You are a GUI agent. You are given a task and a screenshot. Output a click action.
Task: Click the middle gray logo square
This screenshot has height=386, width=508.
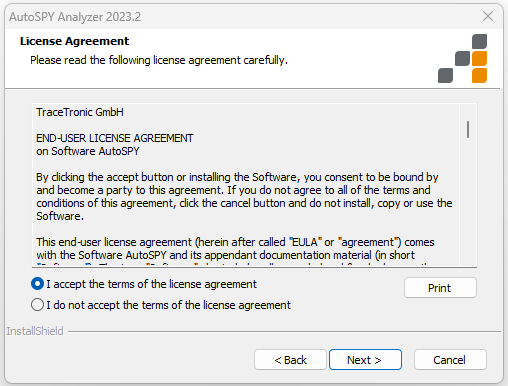point(462,58)
